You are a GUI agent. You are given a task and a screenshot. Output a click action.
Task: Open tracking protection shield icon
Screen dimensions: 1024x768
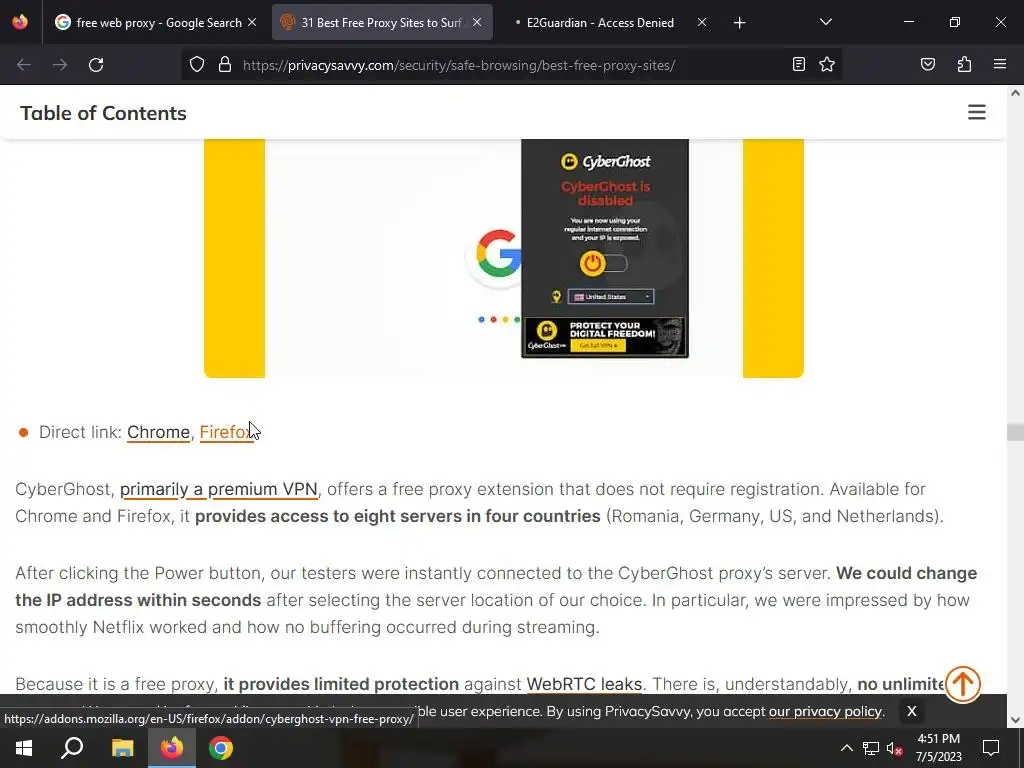[197, 65]
